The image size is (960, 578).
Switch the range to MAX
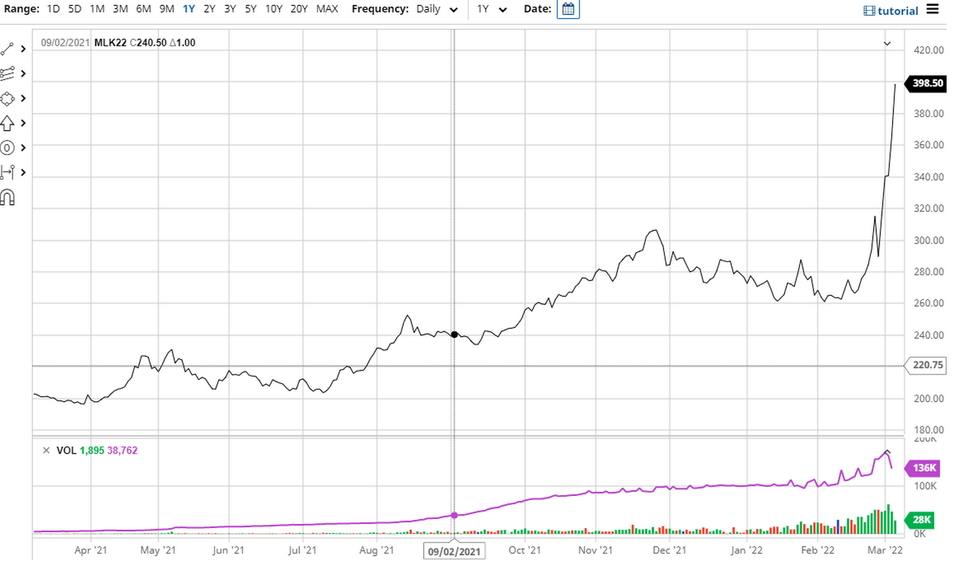[x=327, y=9]
